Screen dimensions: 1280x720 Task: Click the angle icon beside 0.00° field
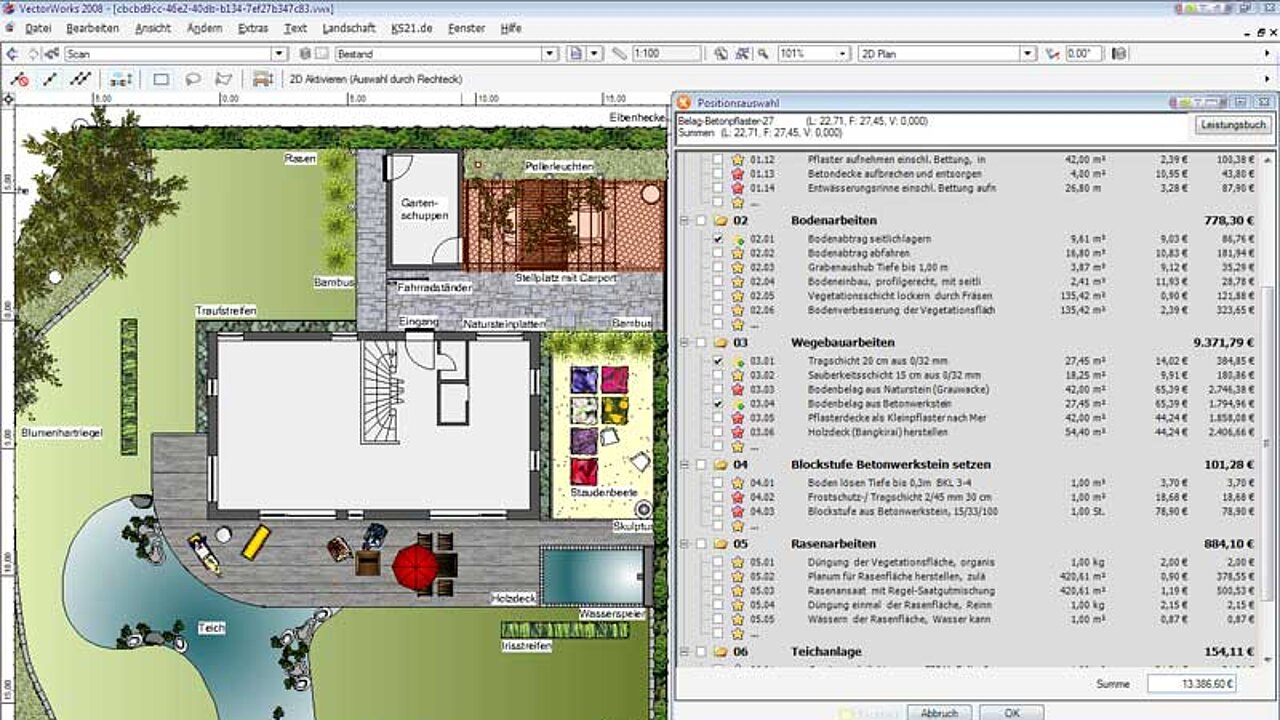[x=1052, y=54]
